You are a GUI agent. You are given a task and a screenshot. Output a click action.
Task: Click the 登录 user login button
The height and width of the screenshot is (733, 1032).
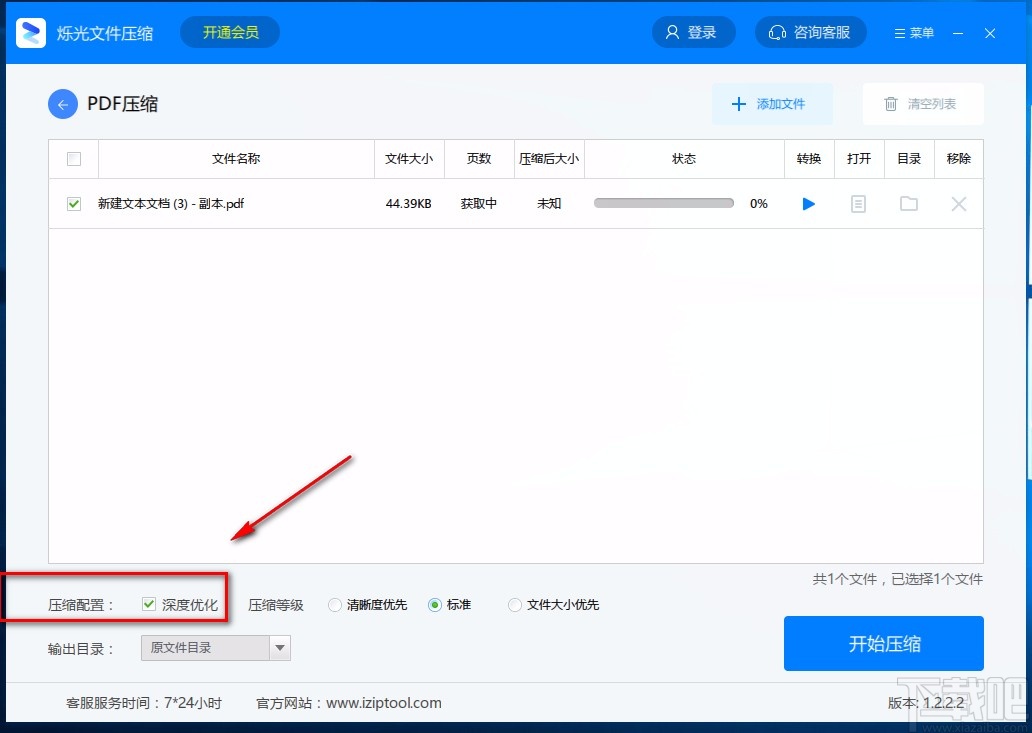(693, 32)
